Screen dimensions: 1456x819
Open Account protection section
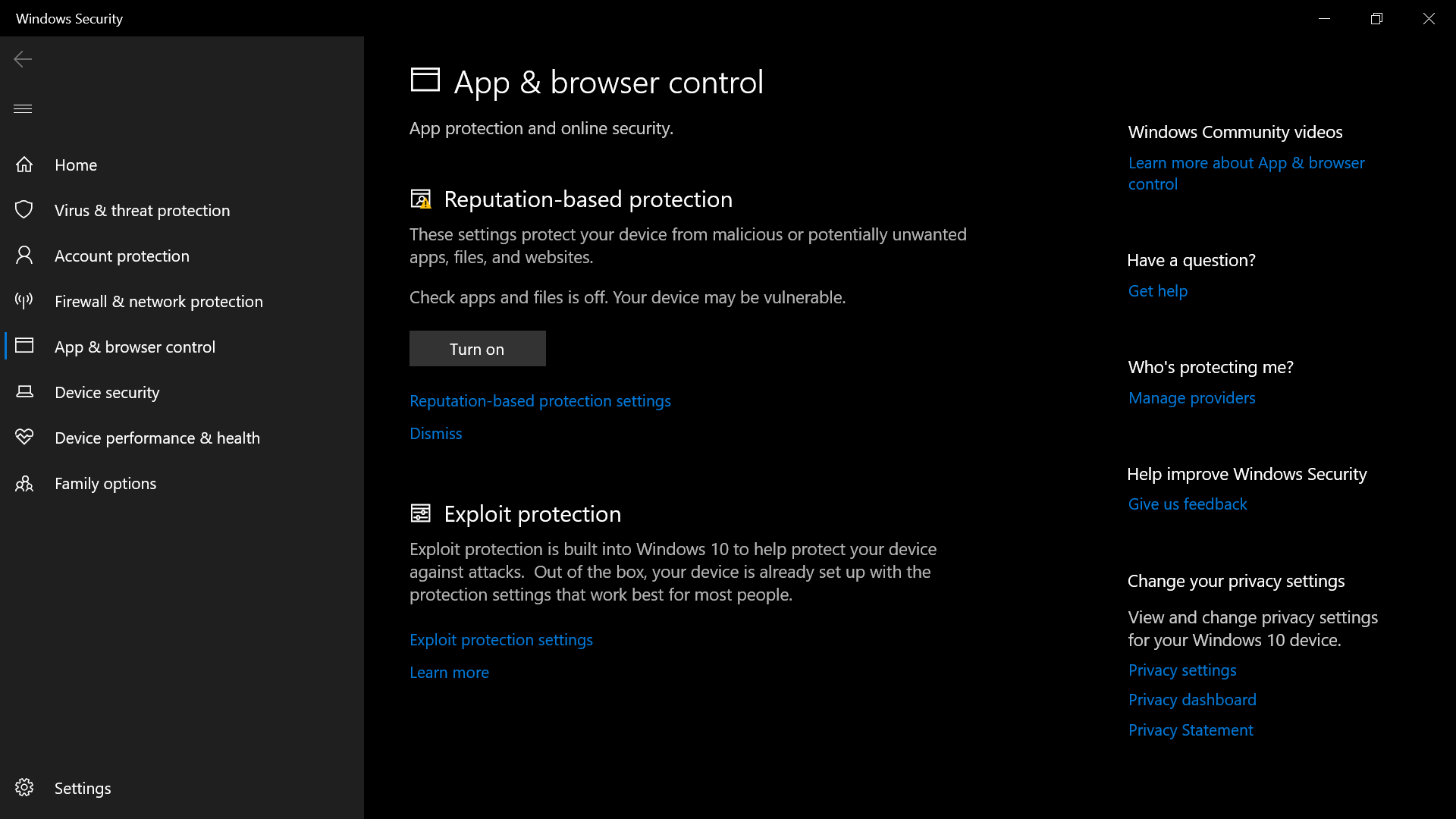pyautogui.click(x=182, y=256)
